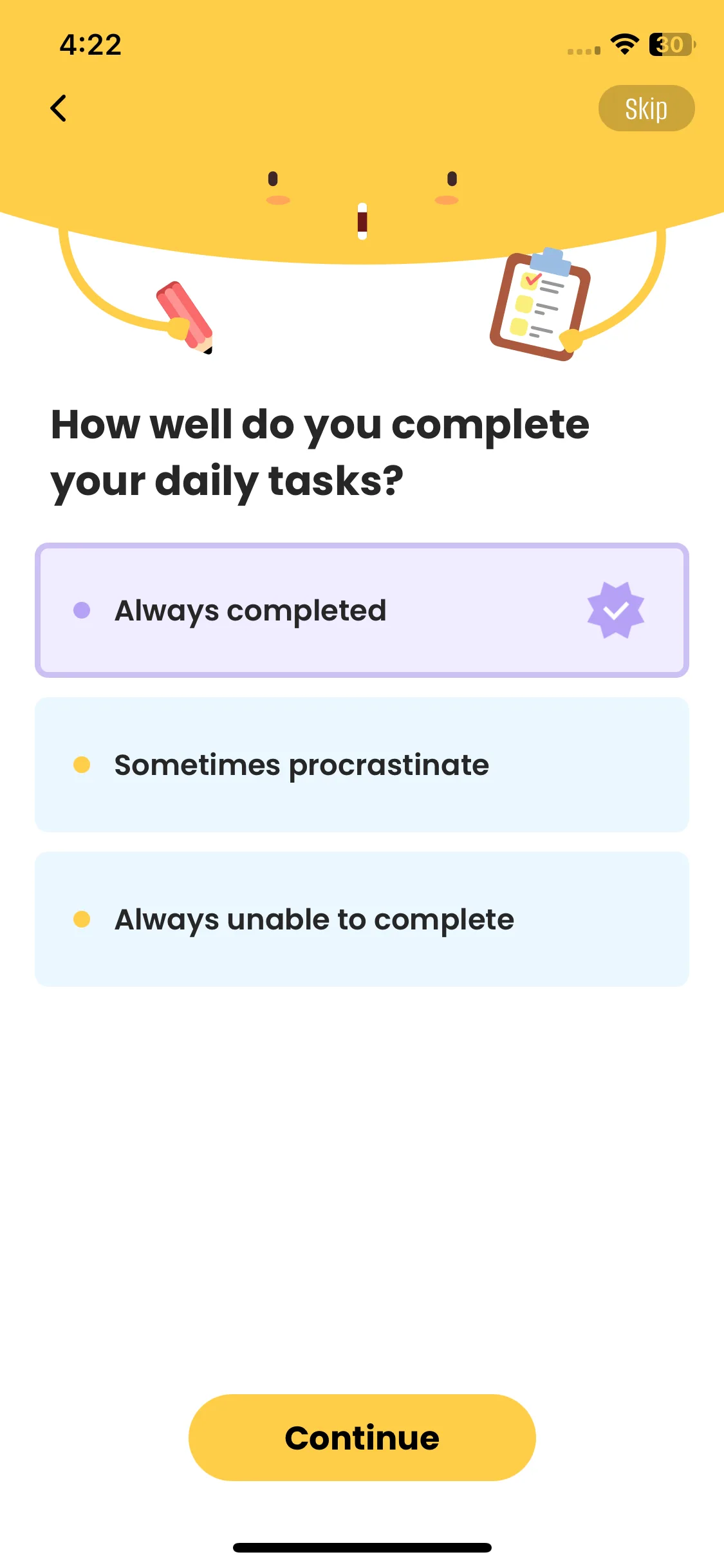Screen dimensions: 724x1568
Task: Tap the Continue button
Action: [362, 1437]
